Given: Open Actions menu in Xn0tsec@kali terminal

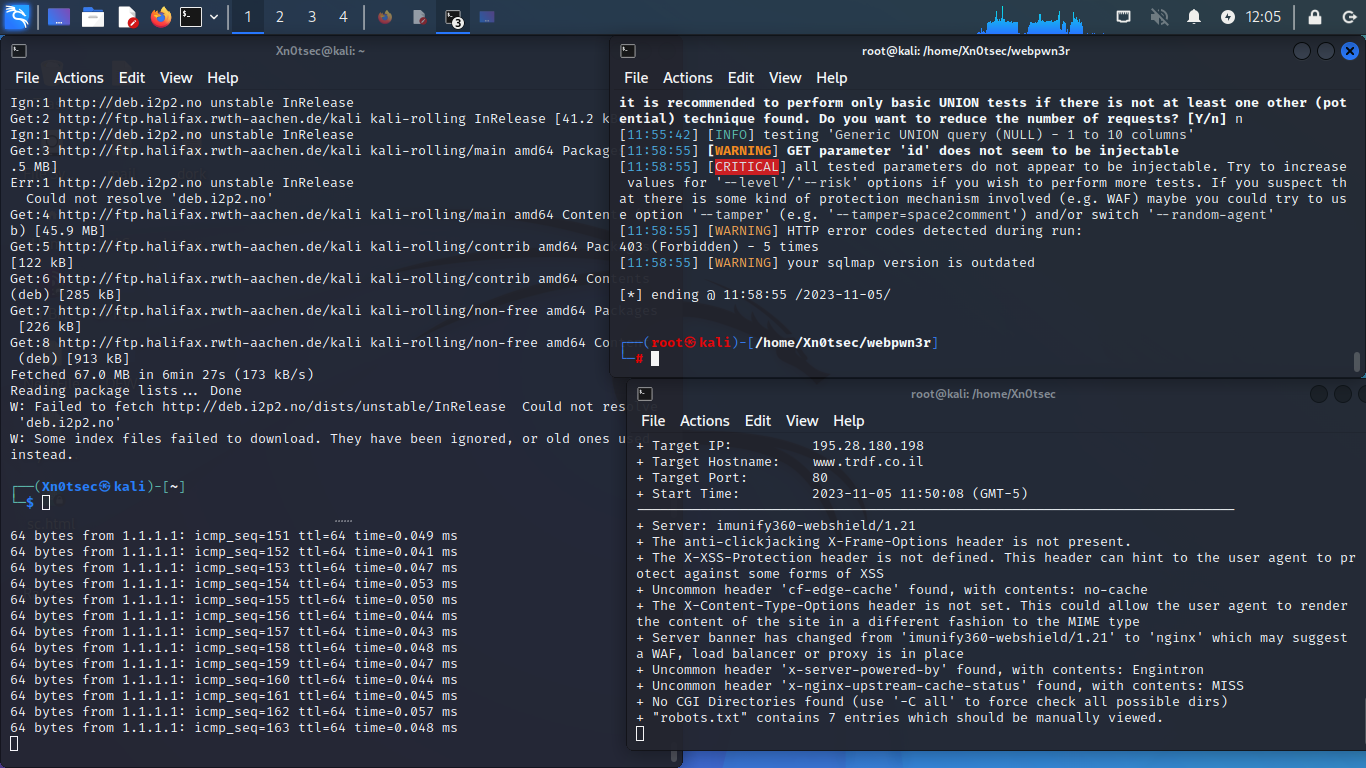Looking at the screenshot, I should pos(79,78).
